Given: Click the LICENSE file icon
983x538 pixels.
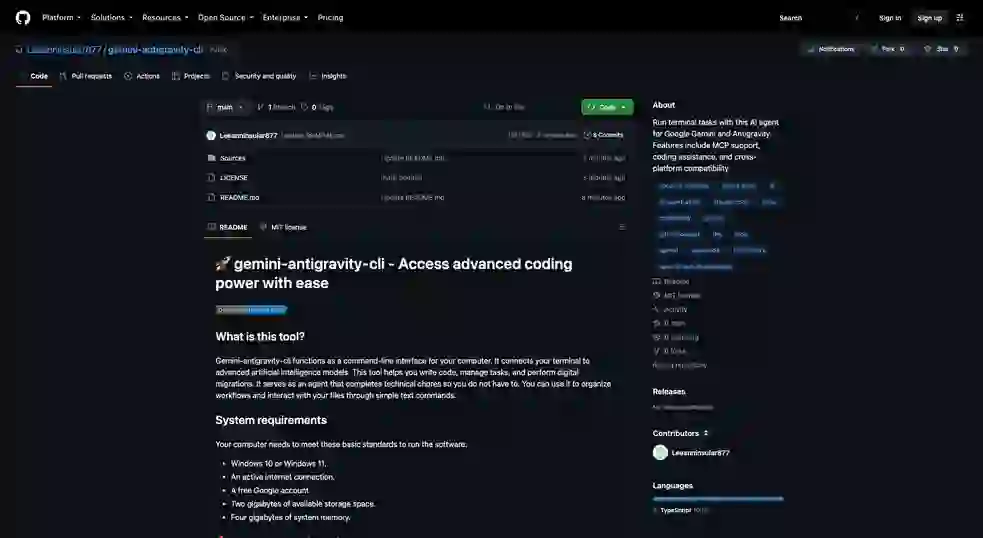Looking at the screenshot, I should (x=211, y=177).
